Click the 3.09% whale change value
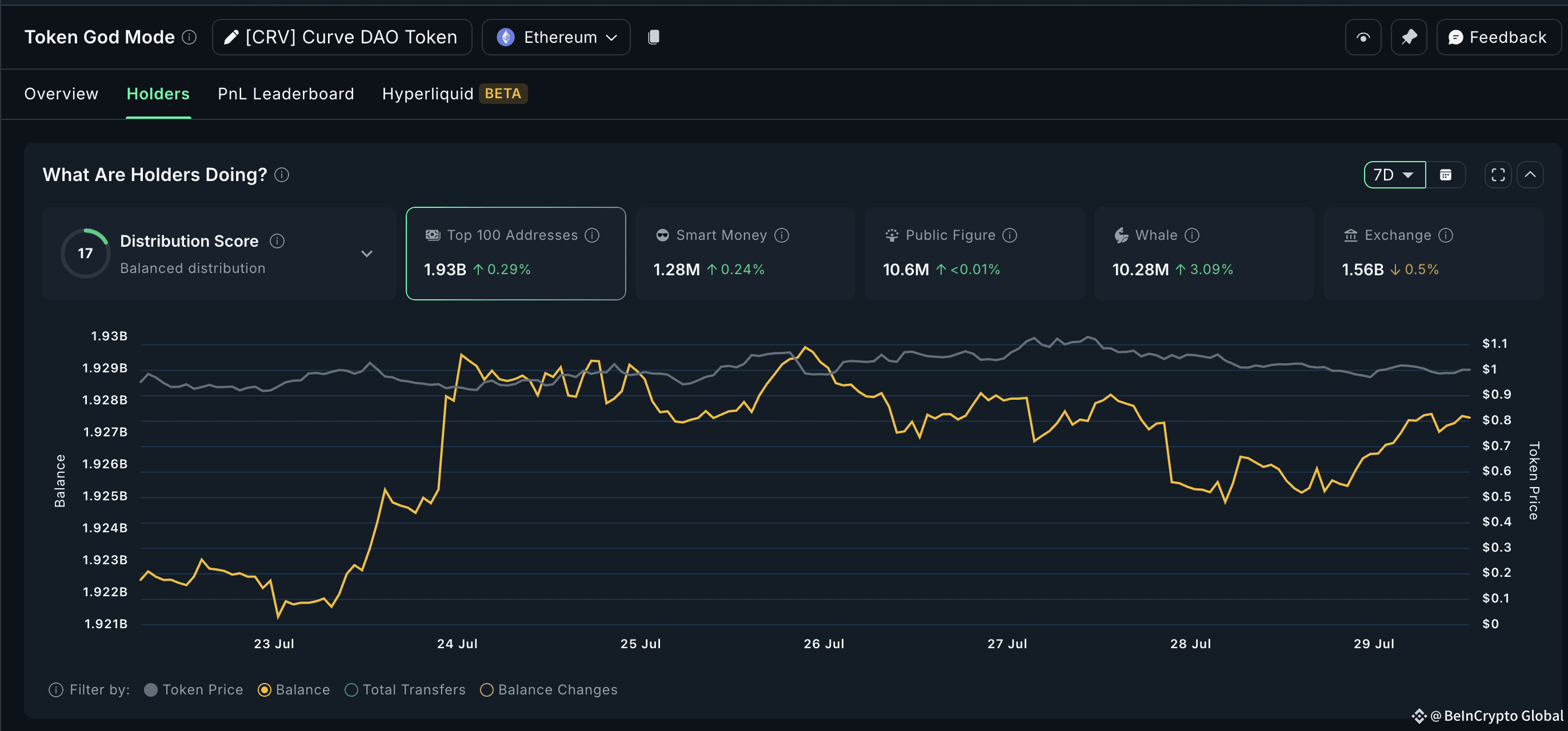1568x731 pixels. coord(1211,270)
